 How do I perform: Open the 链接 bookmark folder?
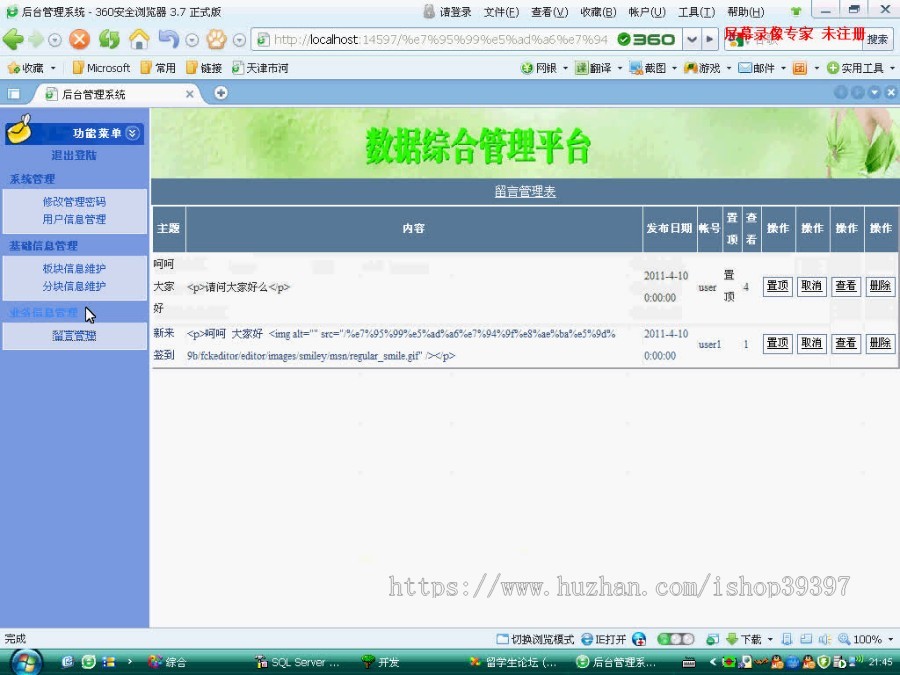[204, 68]
